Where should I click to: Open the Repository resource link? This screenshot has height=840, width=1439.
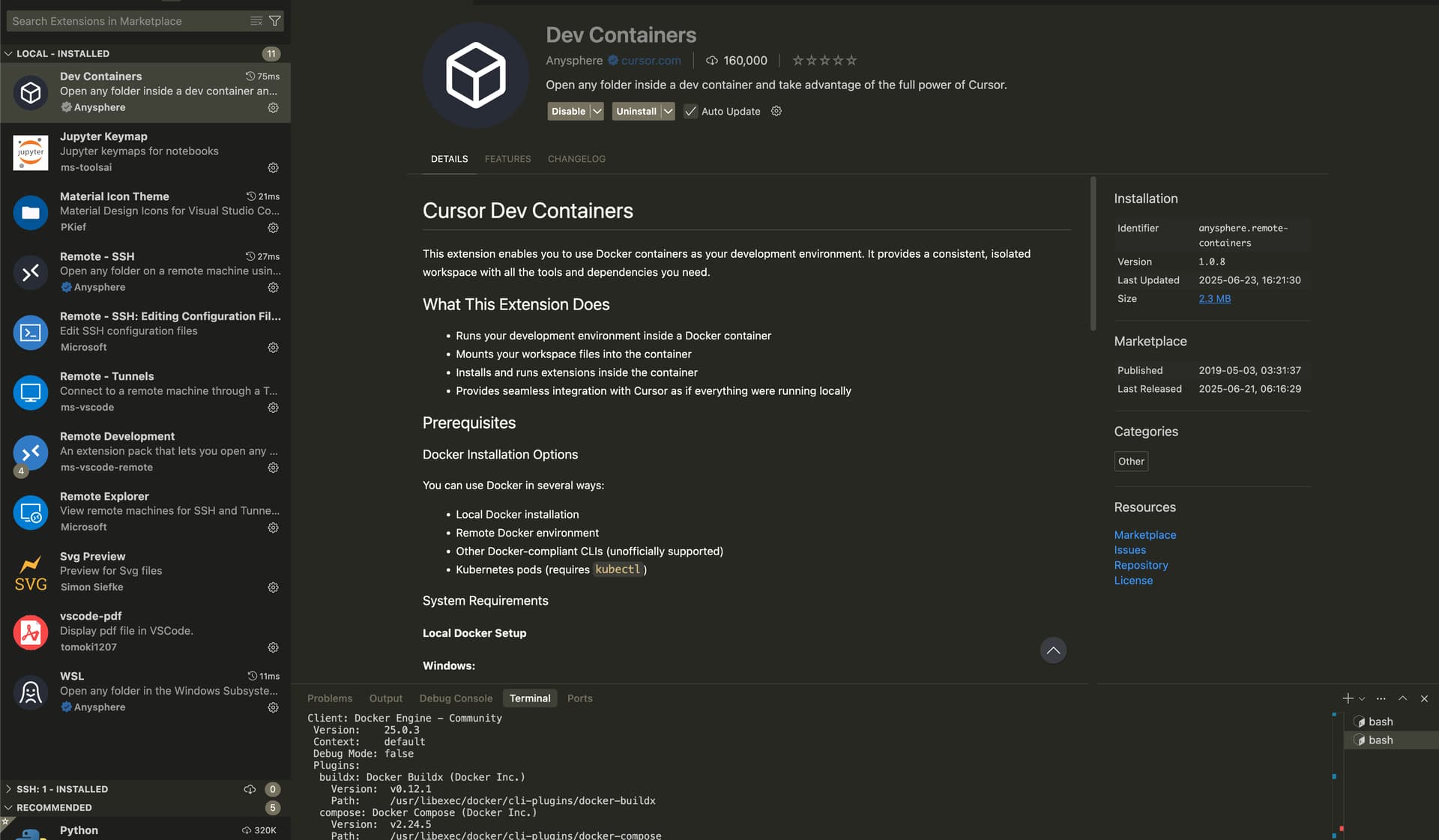1141,565
